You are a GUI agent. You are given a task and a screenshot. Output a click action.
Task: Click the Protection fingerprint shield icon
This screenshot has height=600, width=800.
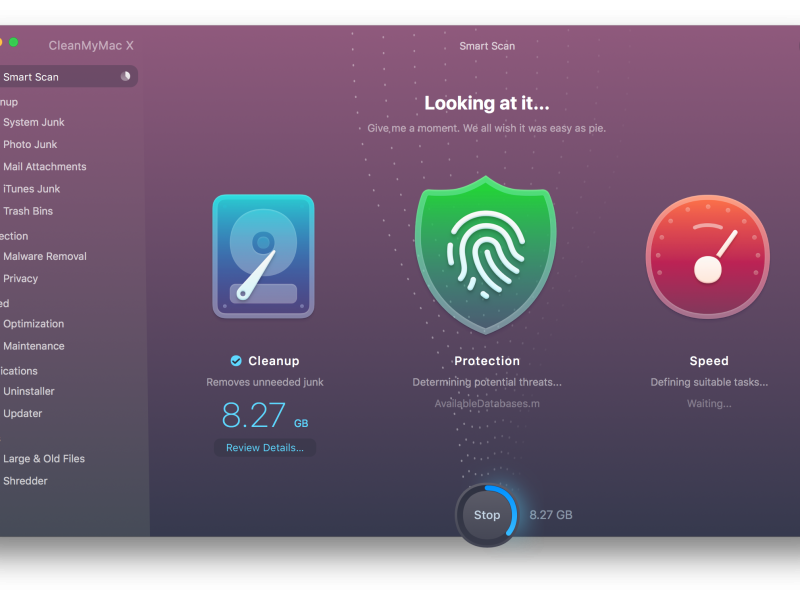pos(486,255)
